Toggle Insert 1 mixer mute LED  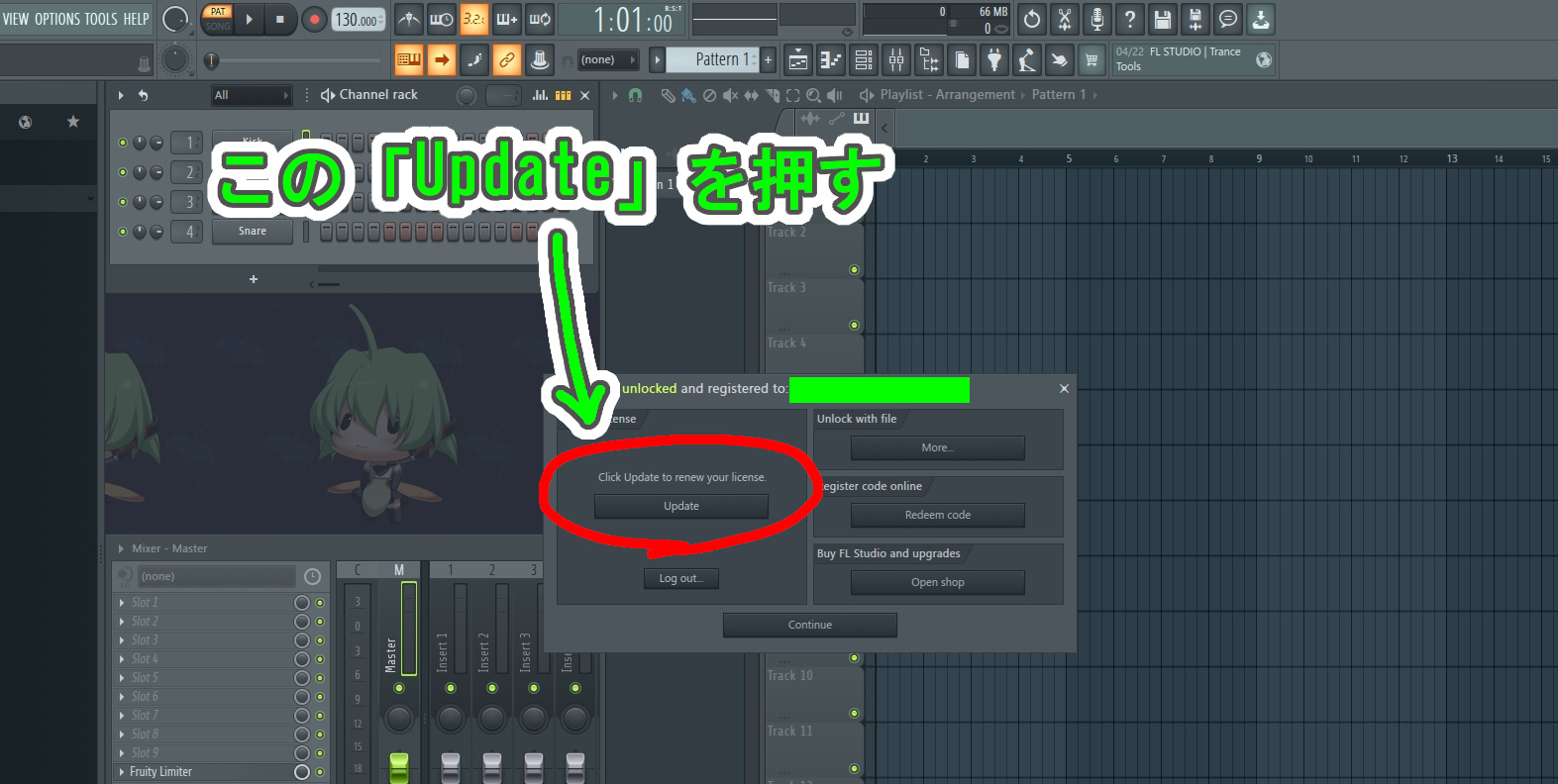point(451,688)
